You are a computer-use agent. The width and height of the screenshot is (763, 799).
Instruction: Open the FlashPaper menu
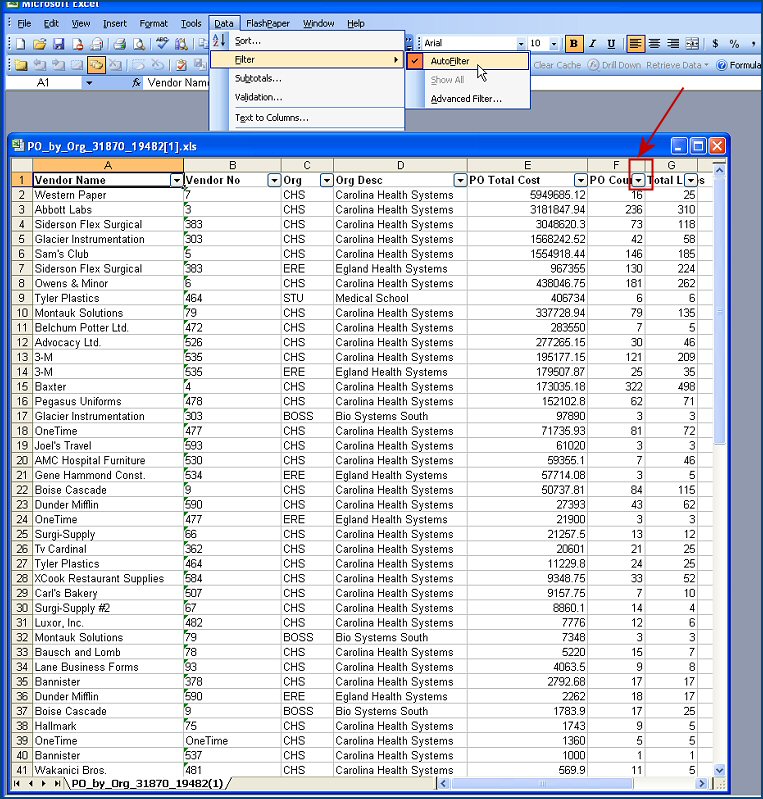pyautogui.click(x=267, y=23)
